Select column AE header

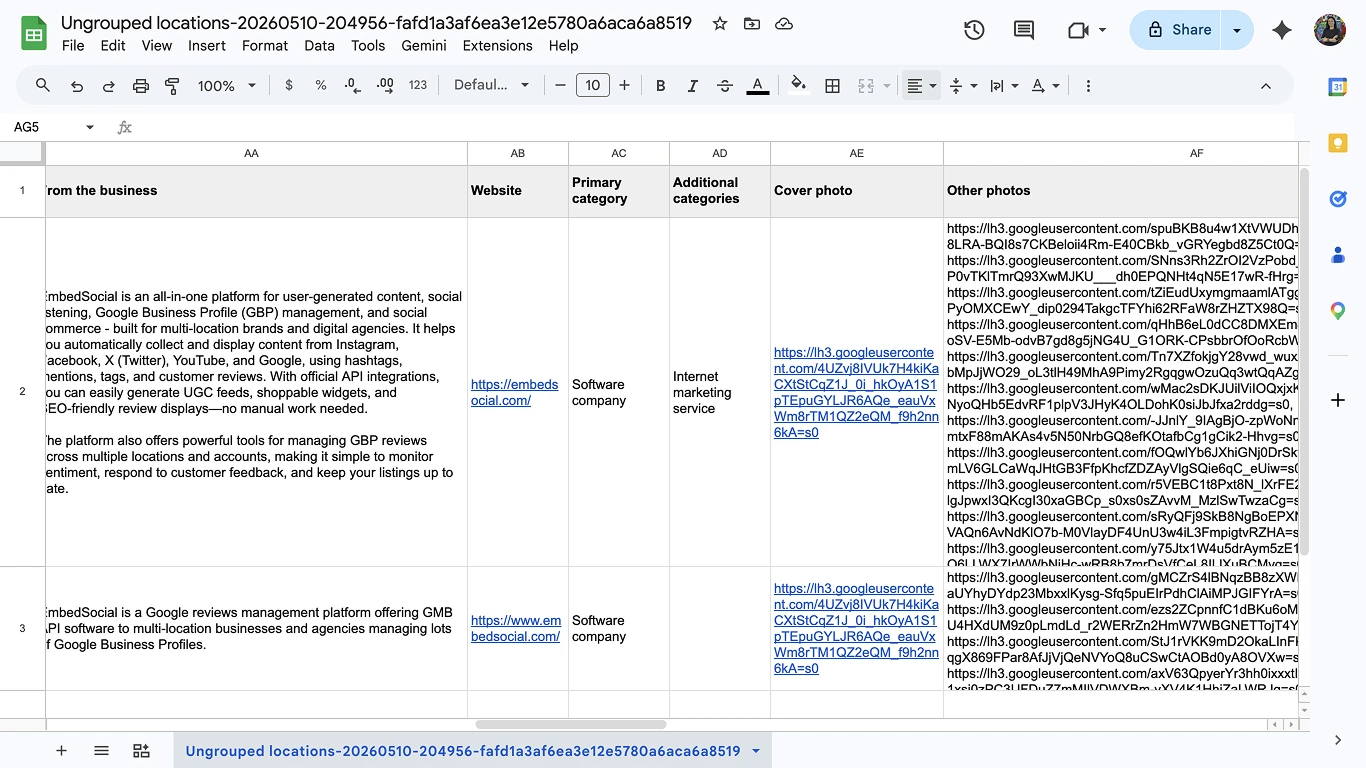pos(856,153)
